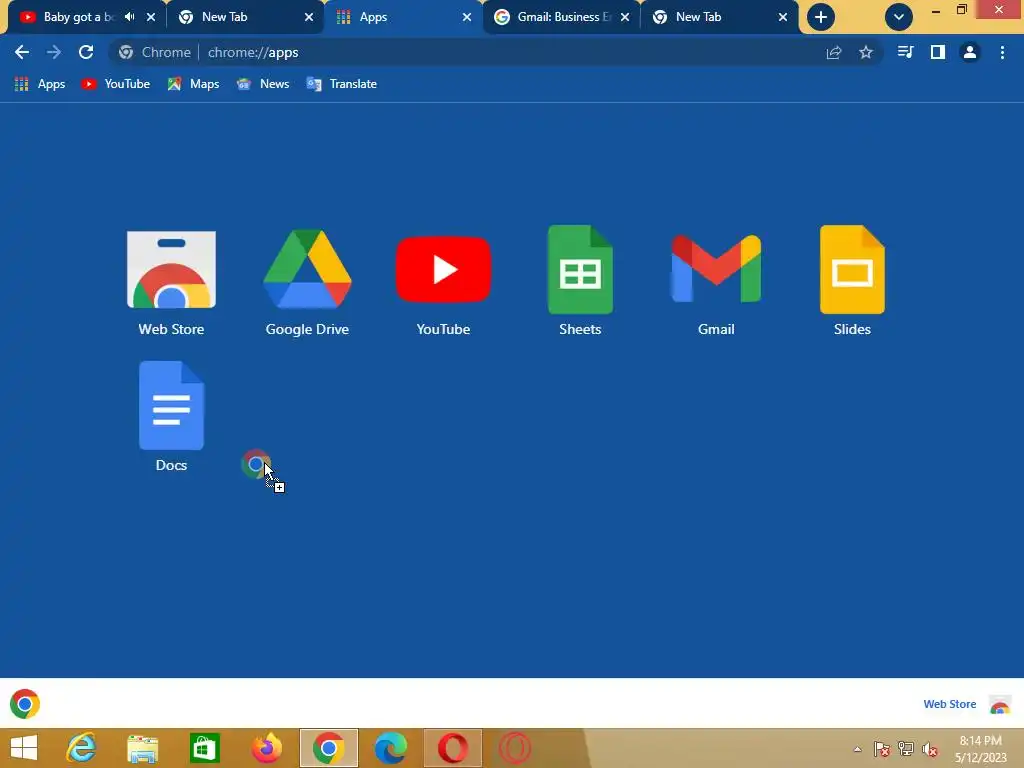Close the Apps tab
Screen dimensions: 1024x768
467,17
